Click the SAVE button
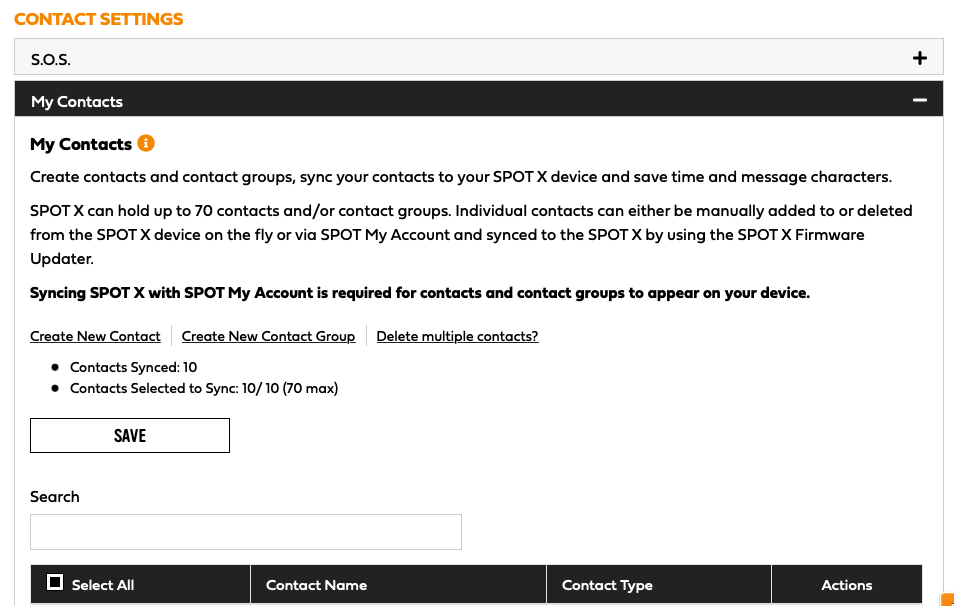This screenshot has height=606, width=954. click(x=130, y=435)
